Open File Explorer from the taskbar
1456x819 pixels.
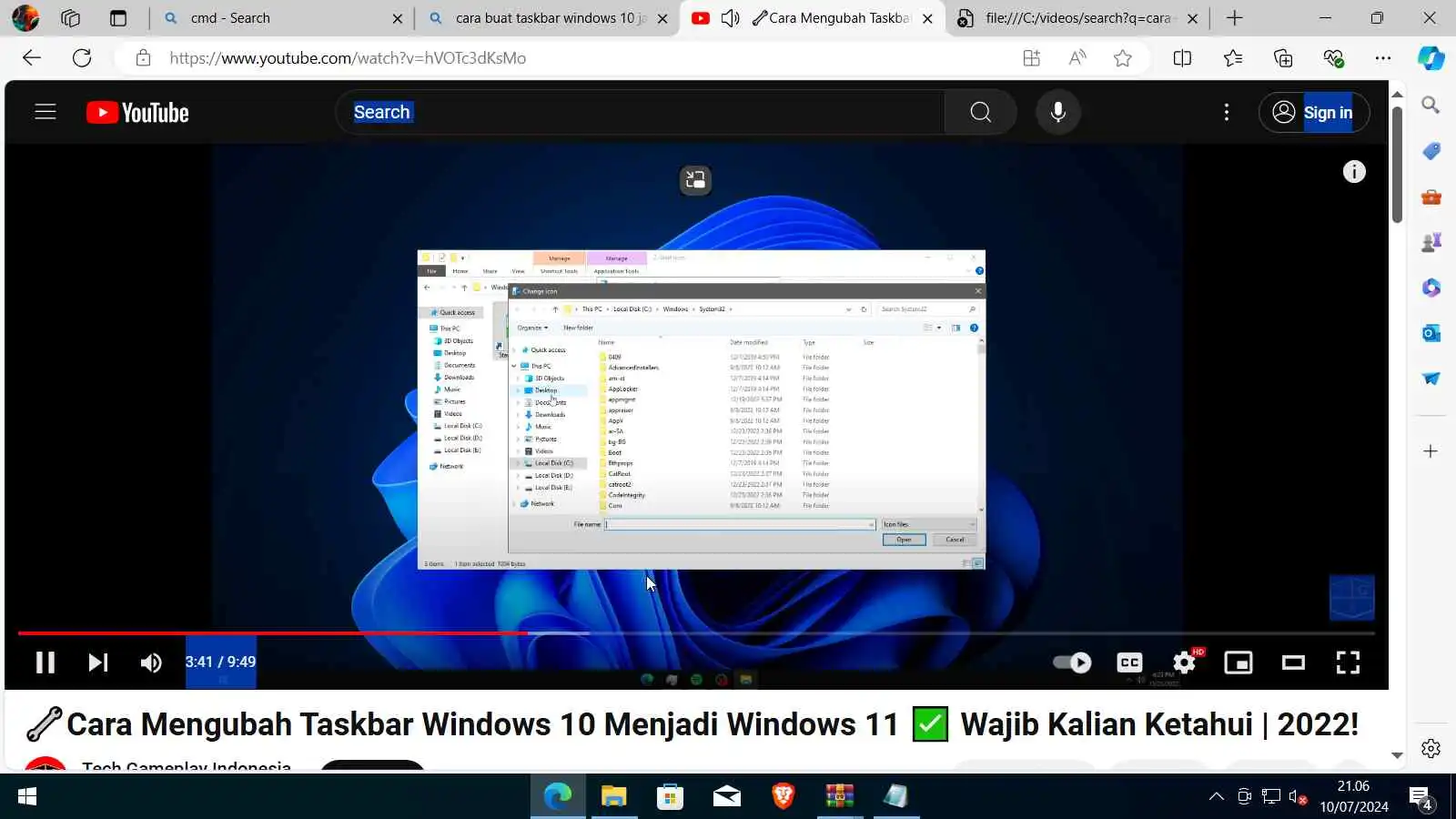(x=614, y=797)
